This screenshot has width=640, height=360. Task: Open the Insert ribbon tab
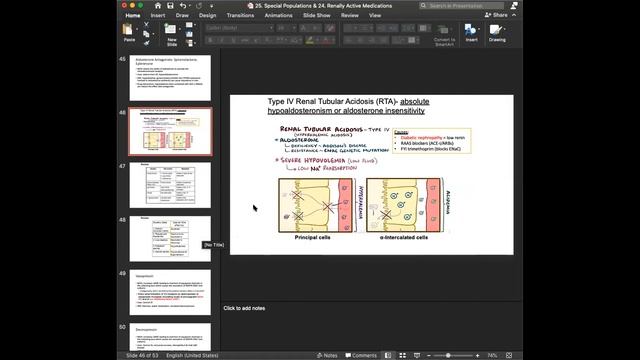click(158, 16)
